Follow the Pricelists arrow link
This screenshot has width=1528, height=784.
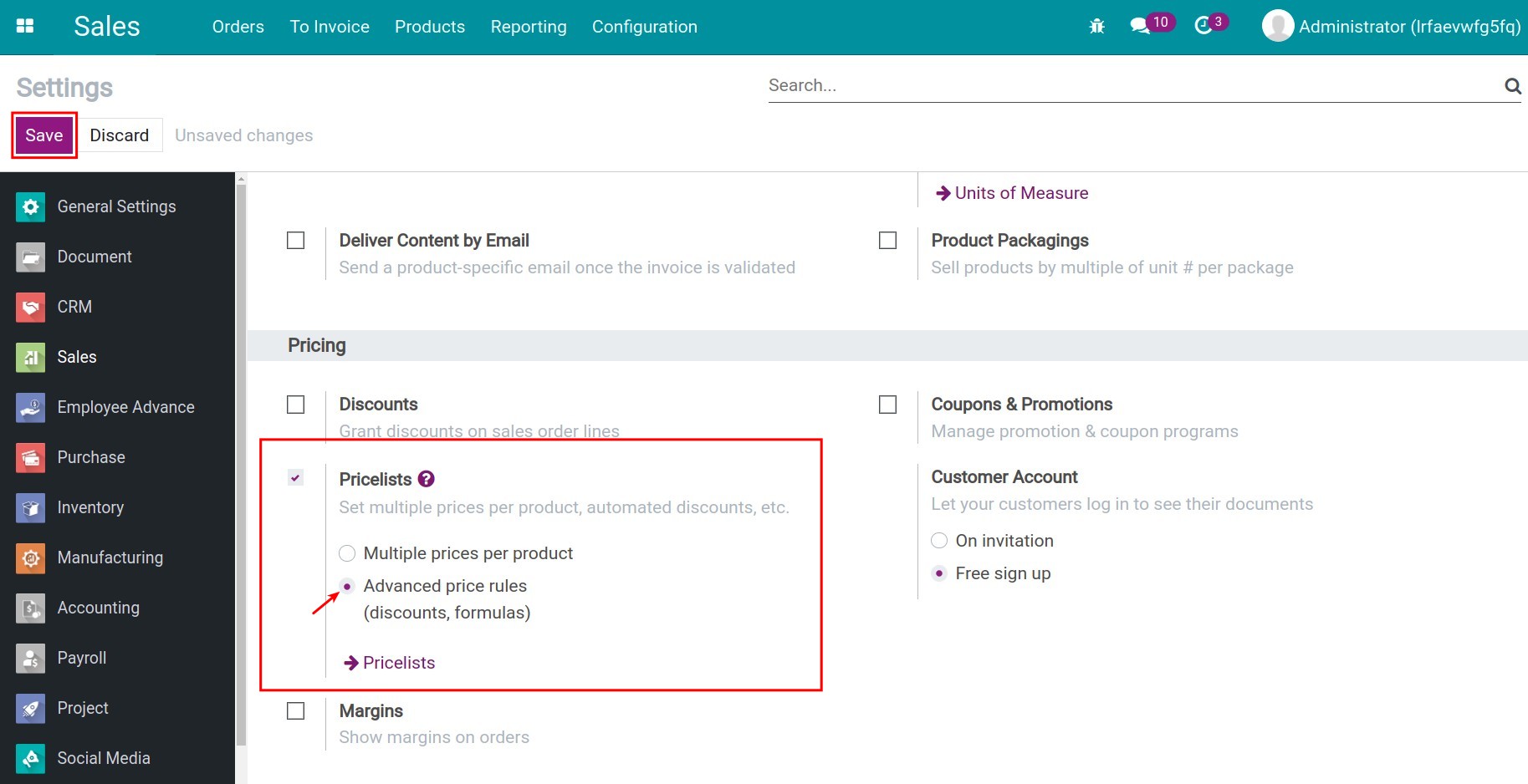[x=389, y=663]
